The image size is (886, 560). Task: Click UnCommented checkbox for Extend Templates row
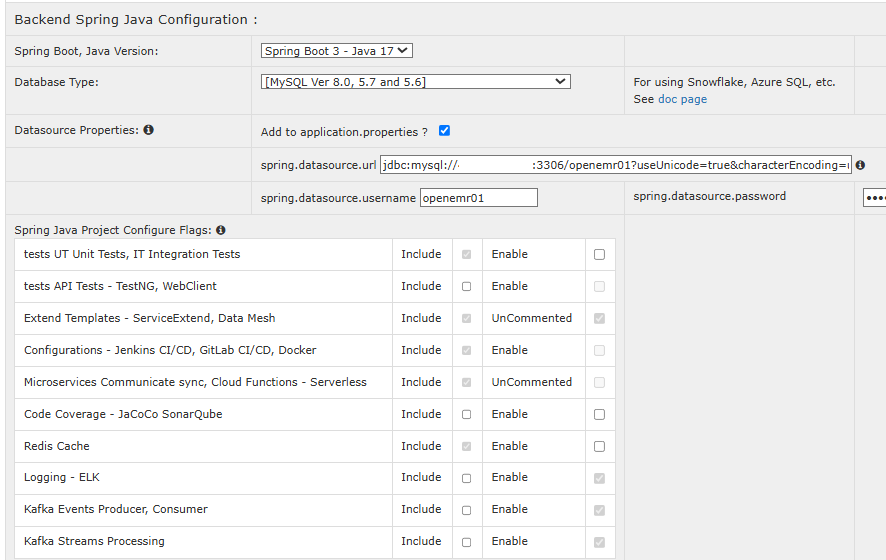click(600, 319)
